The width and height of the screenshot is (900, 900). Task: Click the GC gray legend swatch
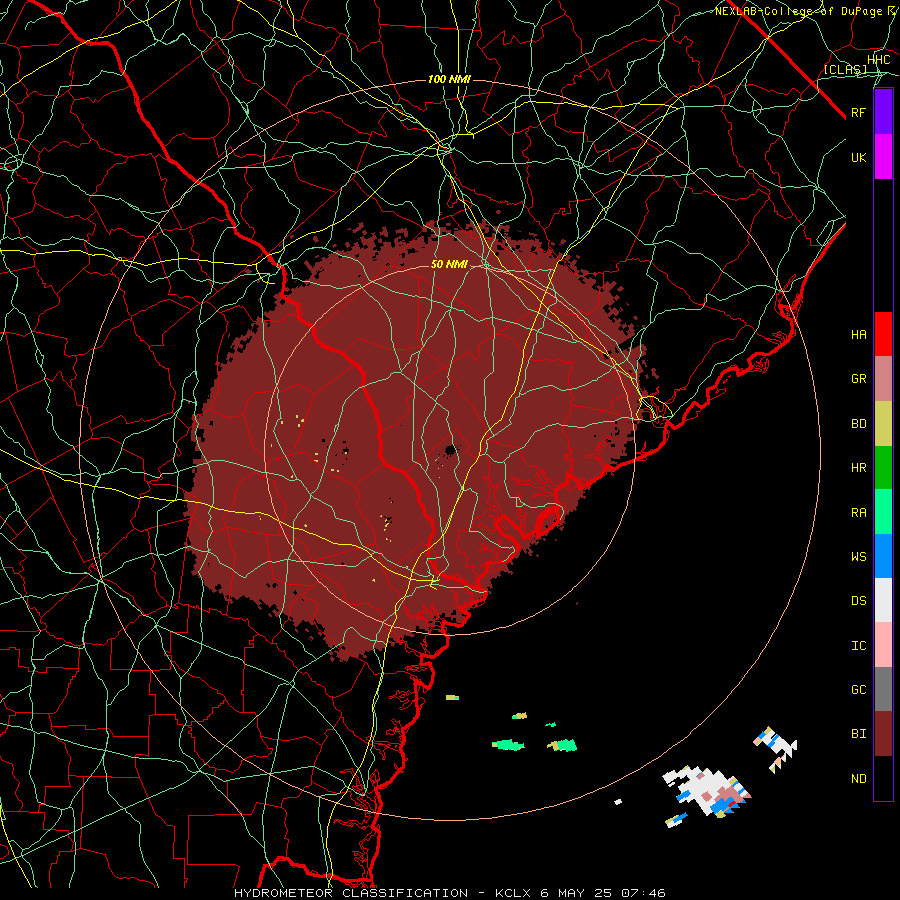[x=883, y=689]
